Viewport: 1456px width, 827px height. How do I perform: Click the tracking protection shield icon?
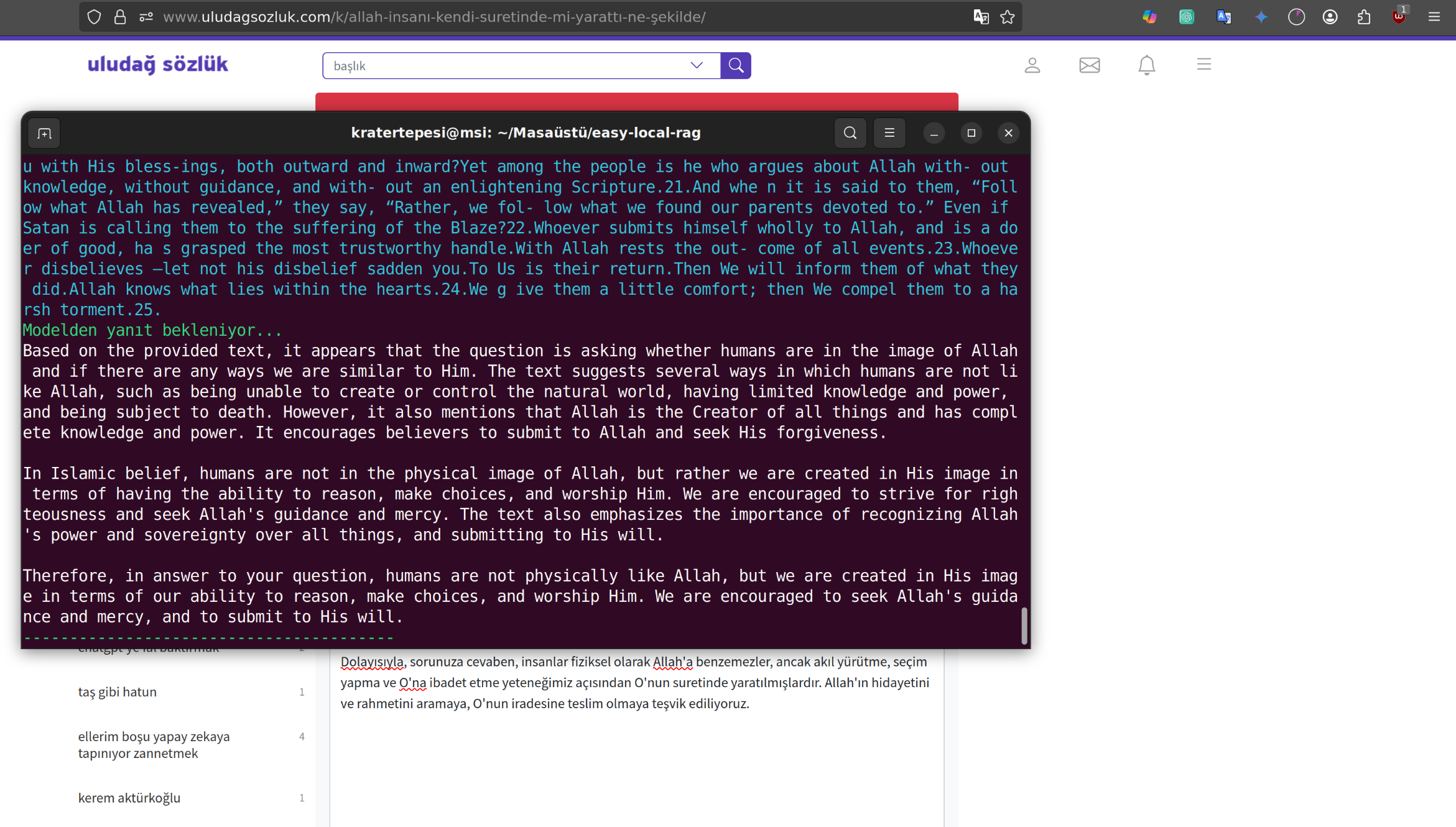click(x=94, y=17)
